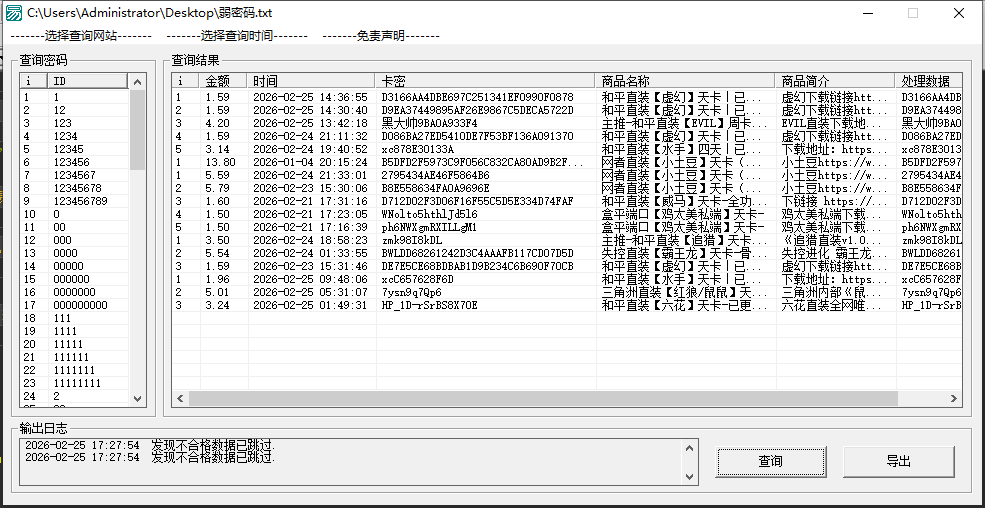
Task: Click the first log entry line
Action: [x=150, y=445]
